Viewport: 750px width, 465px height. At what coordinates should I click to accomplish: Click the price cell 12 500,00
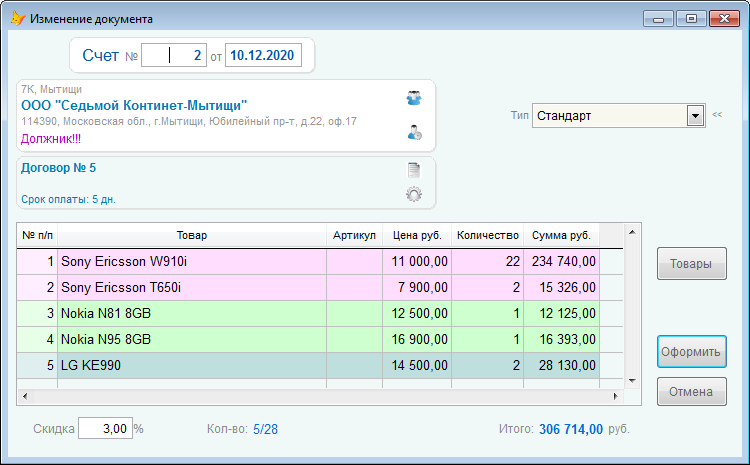pos(417,313)
